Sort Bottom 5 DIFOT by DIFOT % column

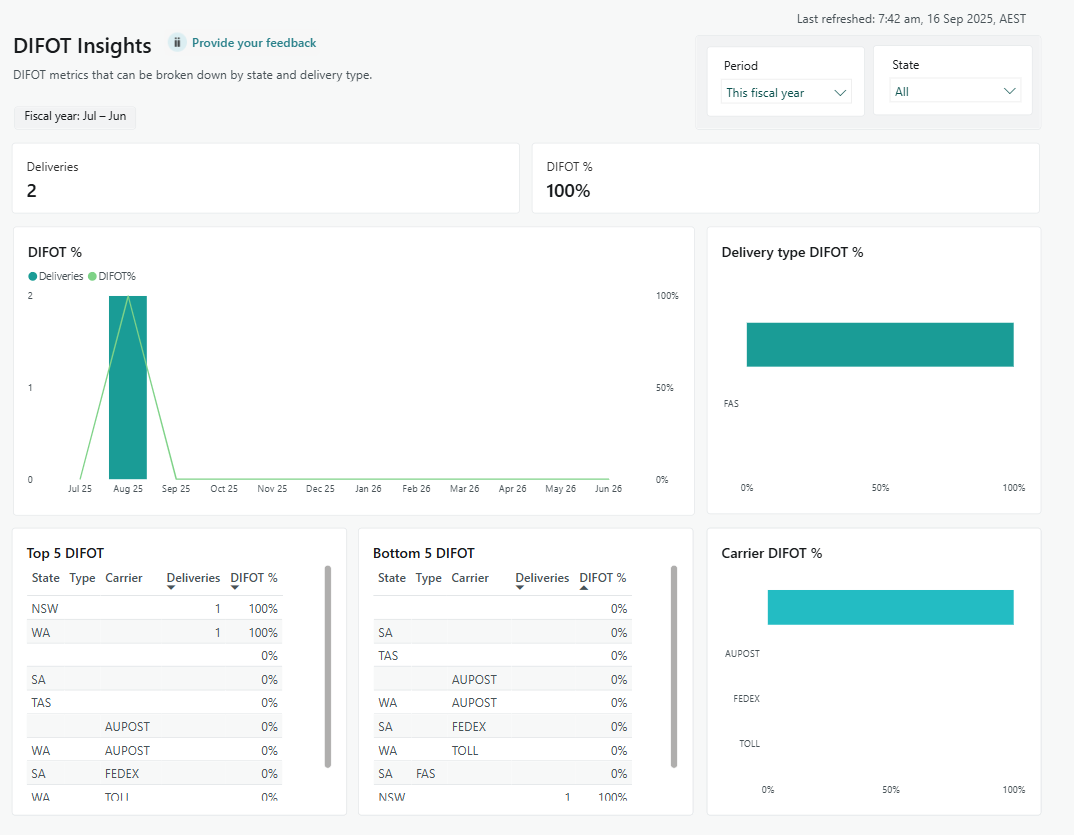(603, 578)
